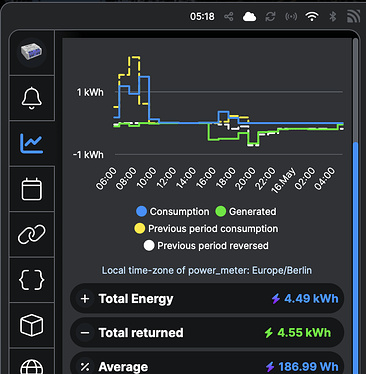Click the Wi-Fi status icon

tap(312, 16)
